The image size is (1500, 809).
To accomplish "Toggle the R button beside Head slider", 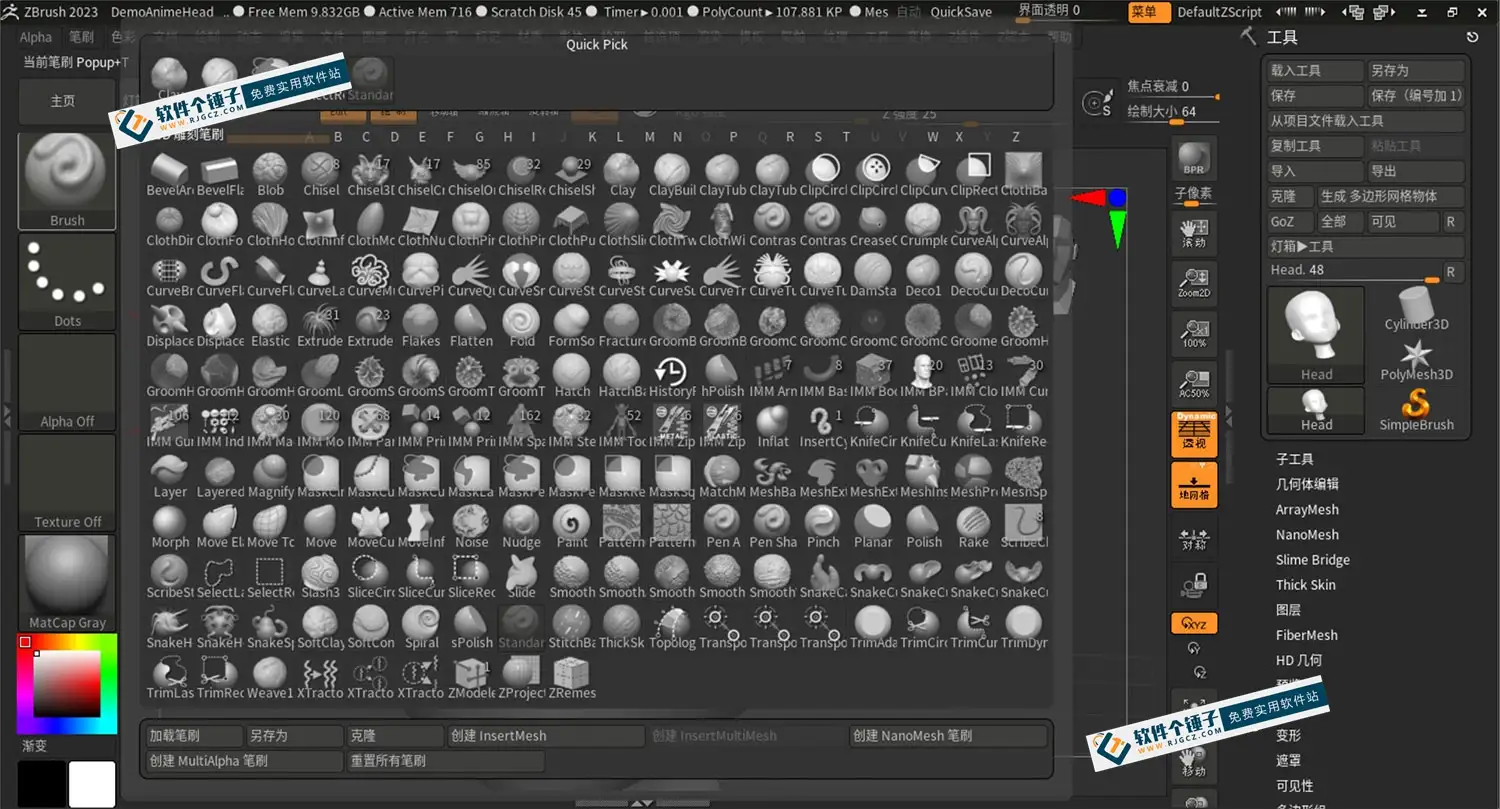I will (1451, 271).
